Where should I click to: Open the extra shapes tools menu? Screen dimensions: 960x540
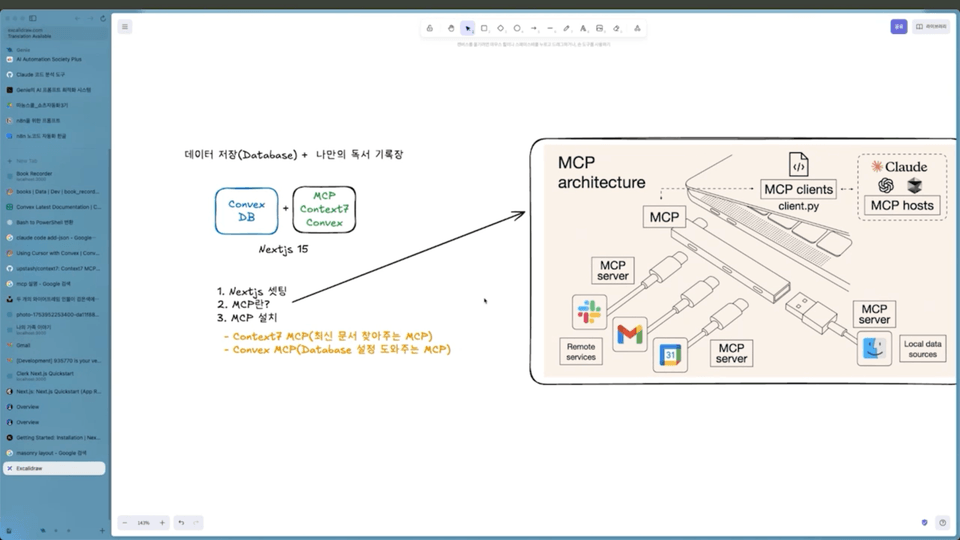click(637, 28)
